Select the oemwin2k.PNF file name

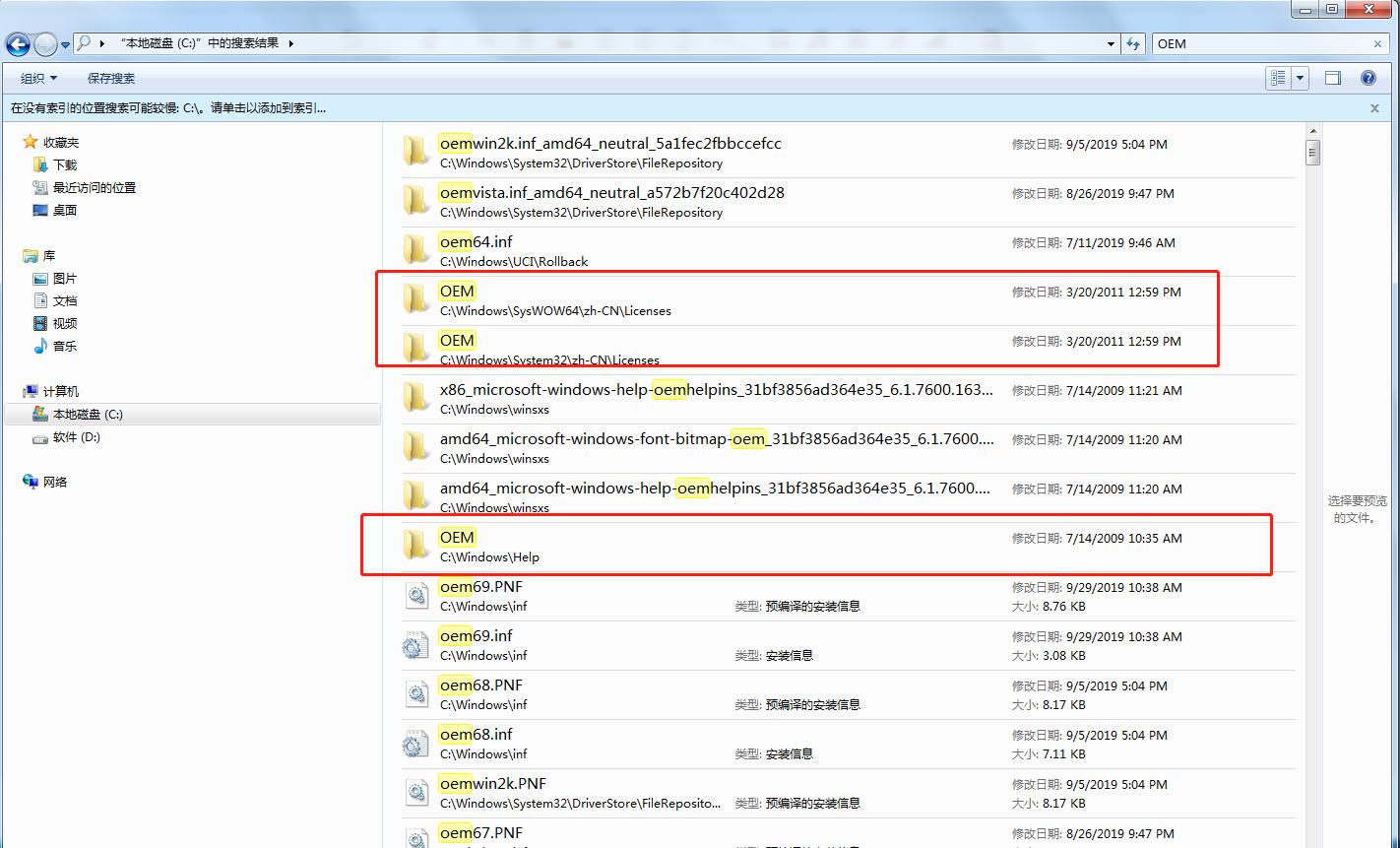click(x=493, y=783)
